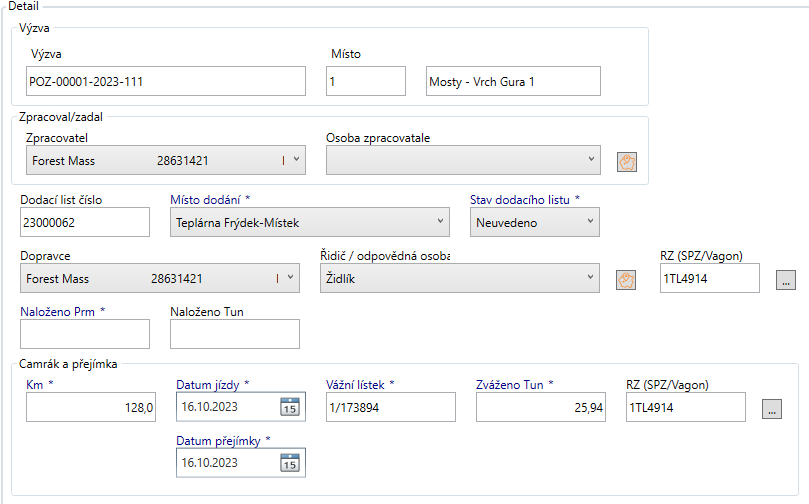Click the Mosty - Vrch Gura 1 field
Screen dimensions: 809x504
tap(512, 82)
